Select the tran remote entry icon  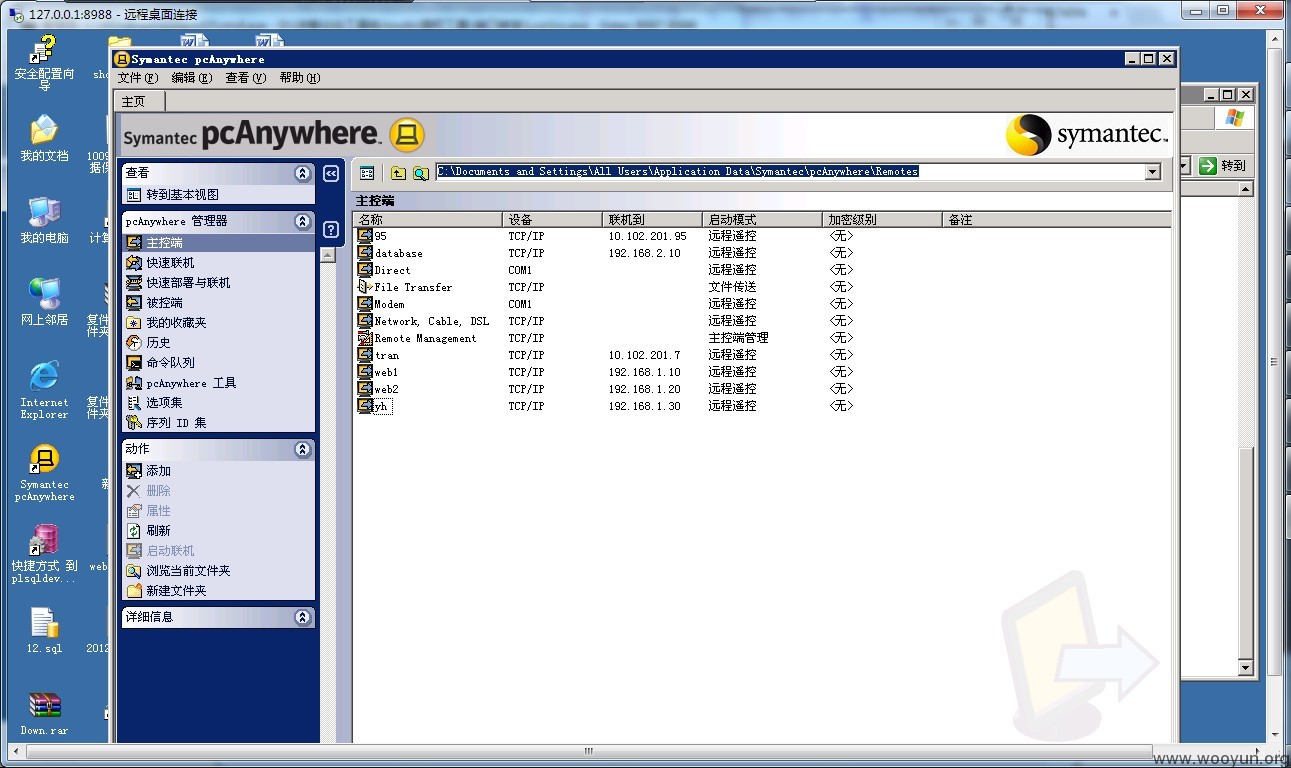[365, 355]
